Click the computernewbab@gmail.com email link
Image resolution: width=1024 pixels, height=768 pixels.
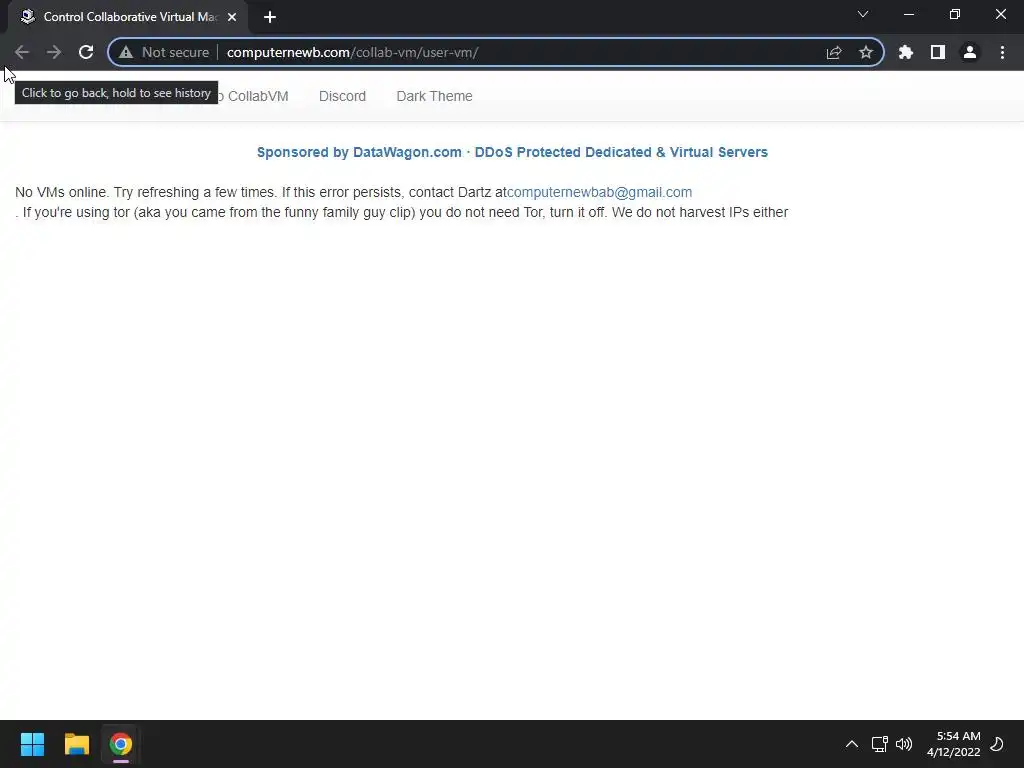[600, 192]
